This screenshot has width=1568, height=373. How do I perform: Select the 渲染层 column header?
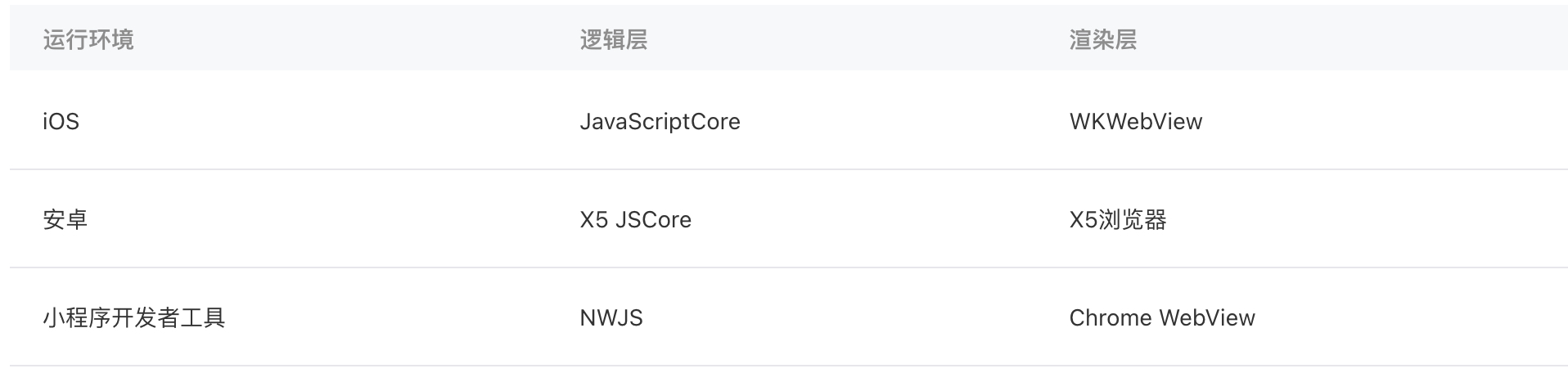1102,40
